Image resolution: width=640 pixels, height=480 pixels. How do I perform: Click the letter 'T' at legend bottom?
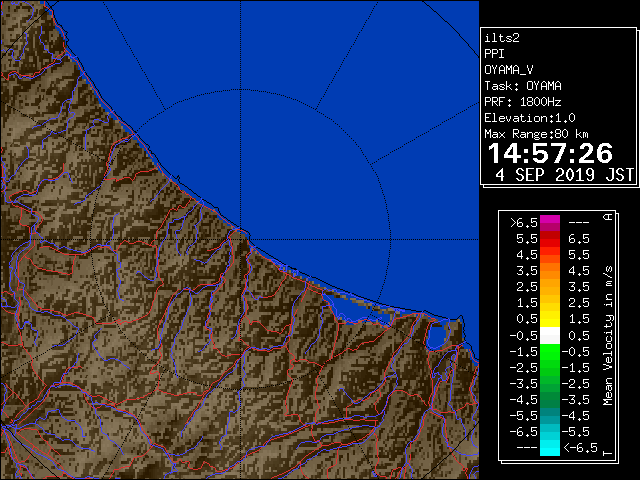click(x=608, y=453)
